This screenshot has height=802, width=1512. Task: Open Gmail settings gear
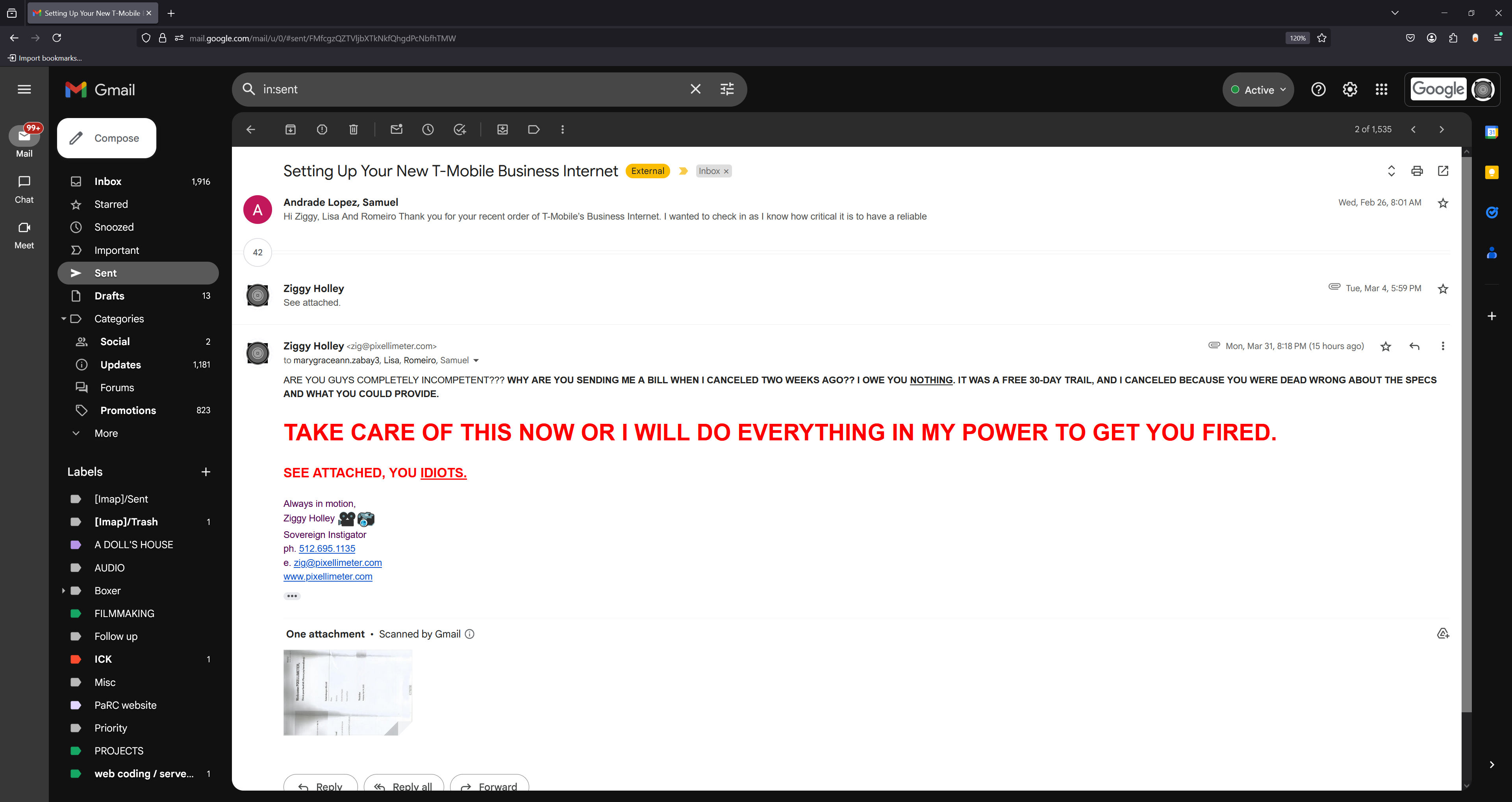[x=1350, y=89]
